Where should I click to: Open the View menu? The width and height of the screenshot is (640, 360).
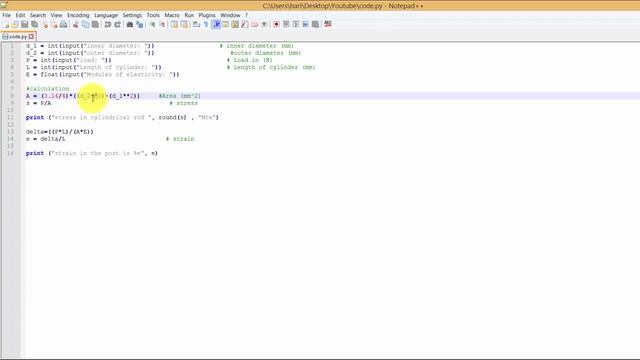pyautogui.click(x=56, y=15)
